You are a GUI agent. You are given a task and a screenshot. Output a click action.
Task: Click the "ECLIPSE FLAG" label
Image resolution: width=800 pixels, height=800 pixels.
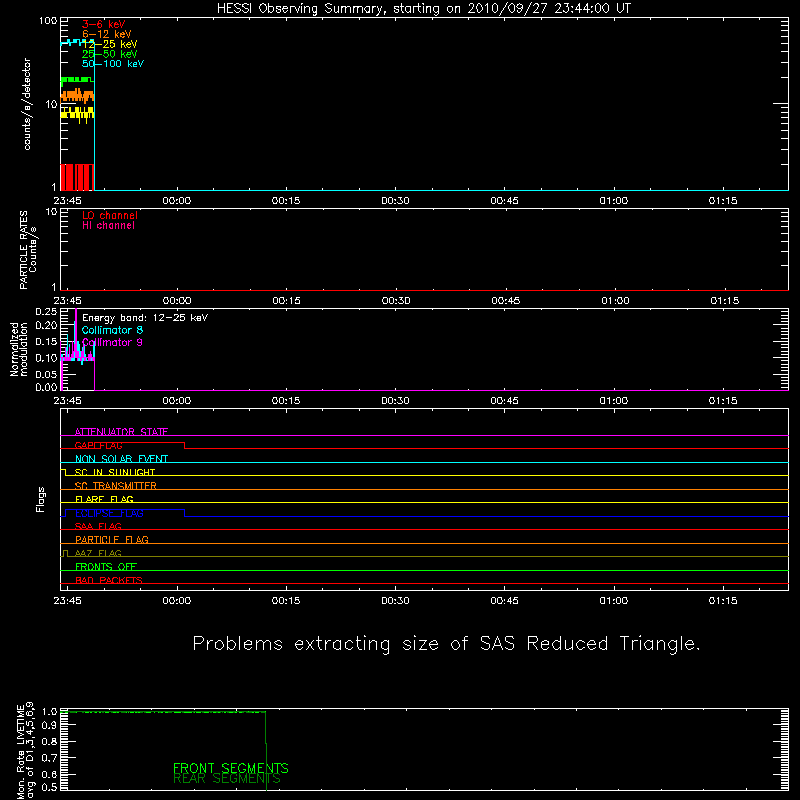109,513
